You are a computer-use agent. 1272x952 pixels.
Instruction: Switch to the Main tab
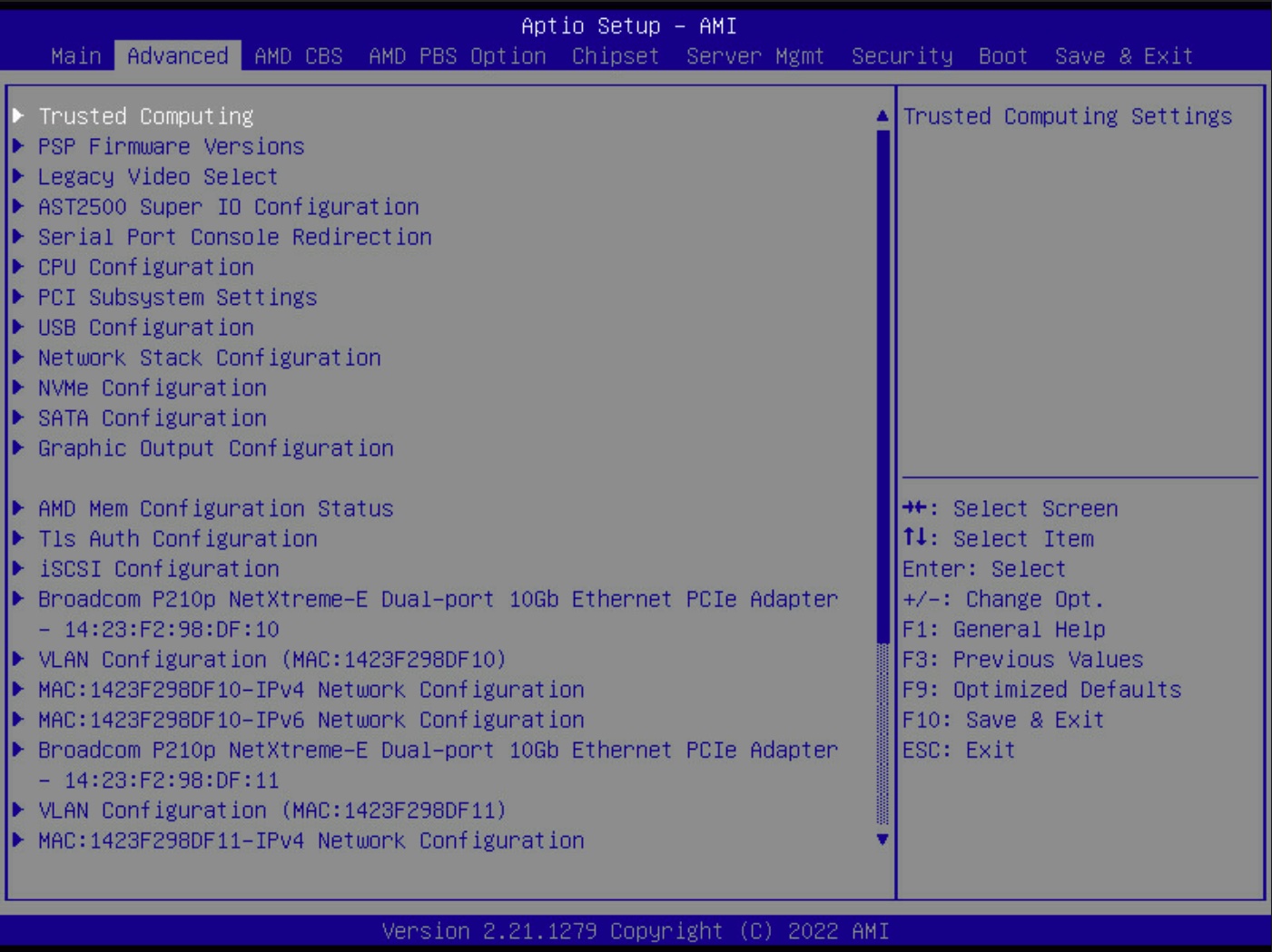[76, 56]
